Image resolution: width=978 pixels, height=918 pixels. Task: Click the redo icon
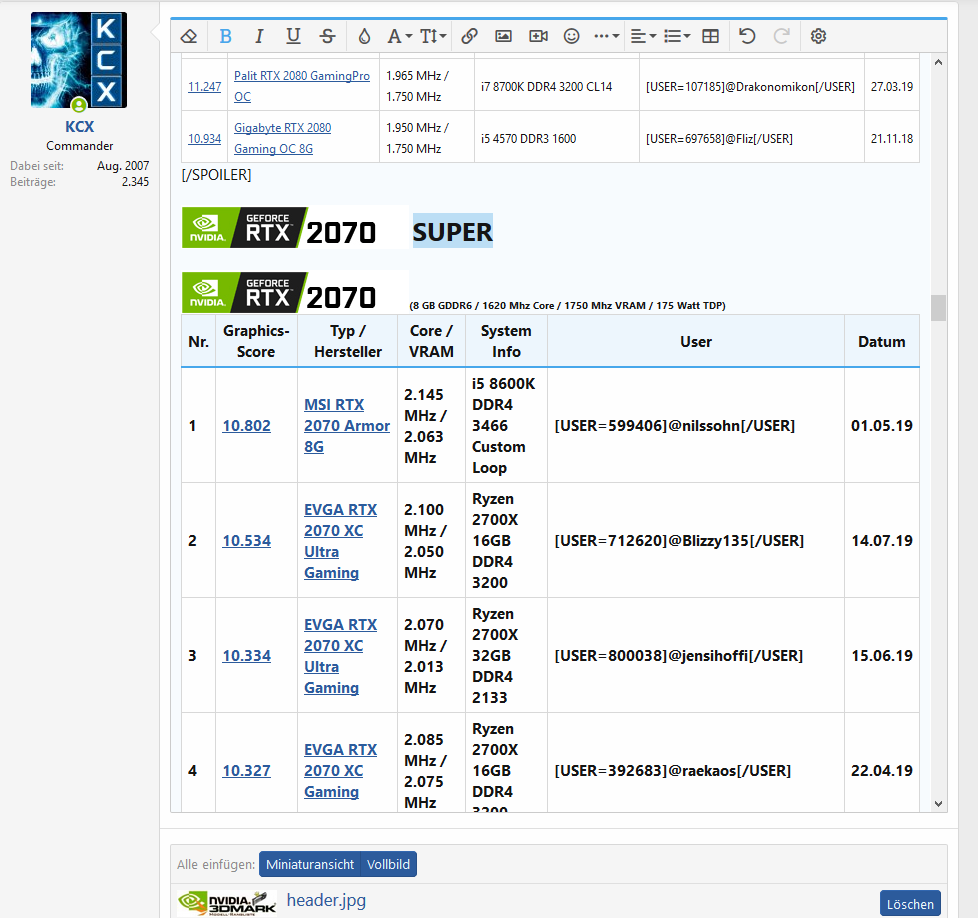coord(782,36)
